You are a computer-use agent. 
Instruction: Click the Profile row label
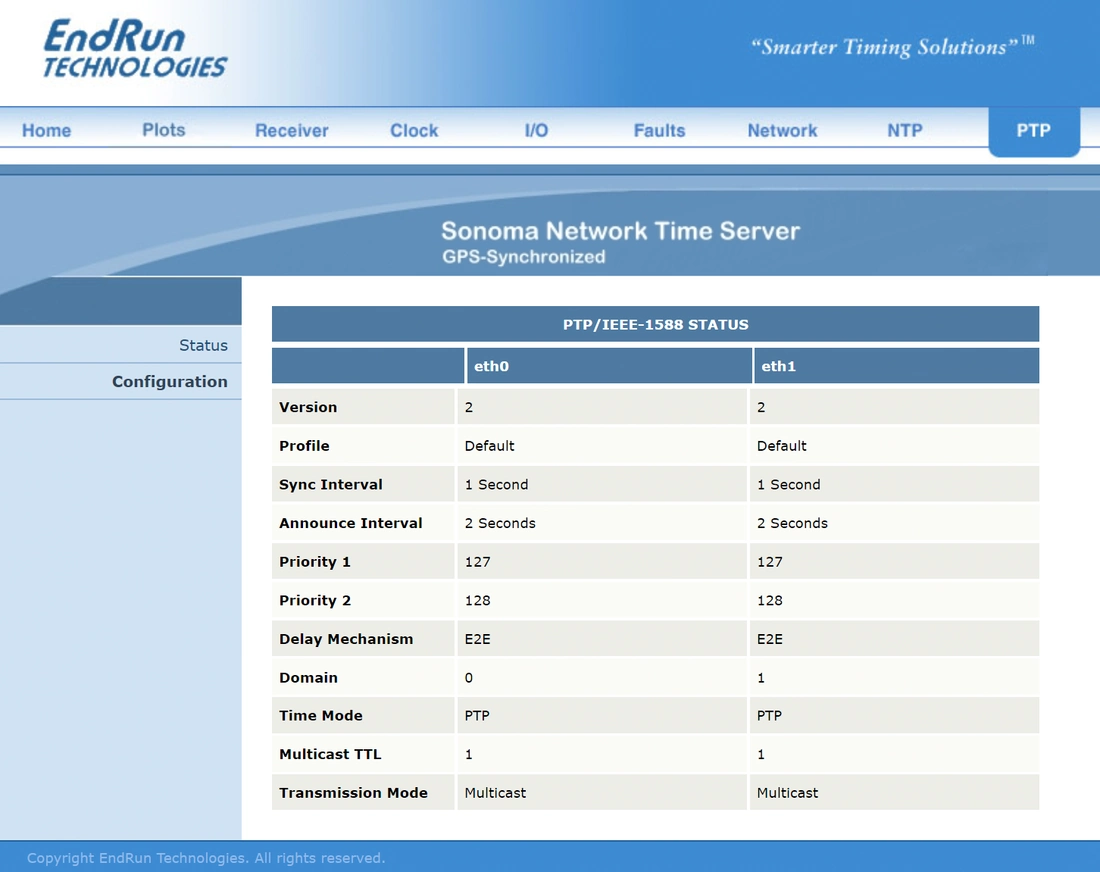pos(304,445)
